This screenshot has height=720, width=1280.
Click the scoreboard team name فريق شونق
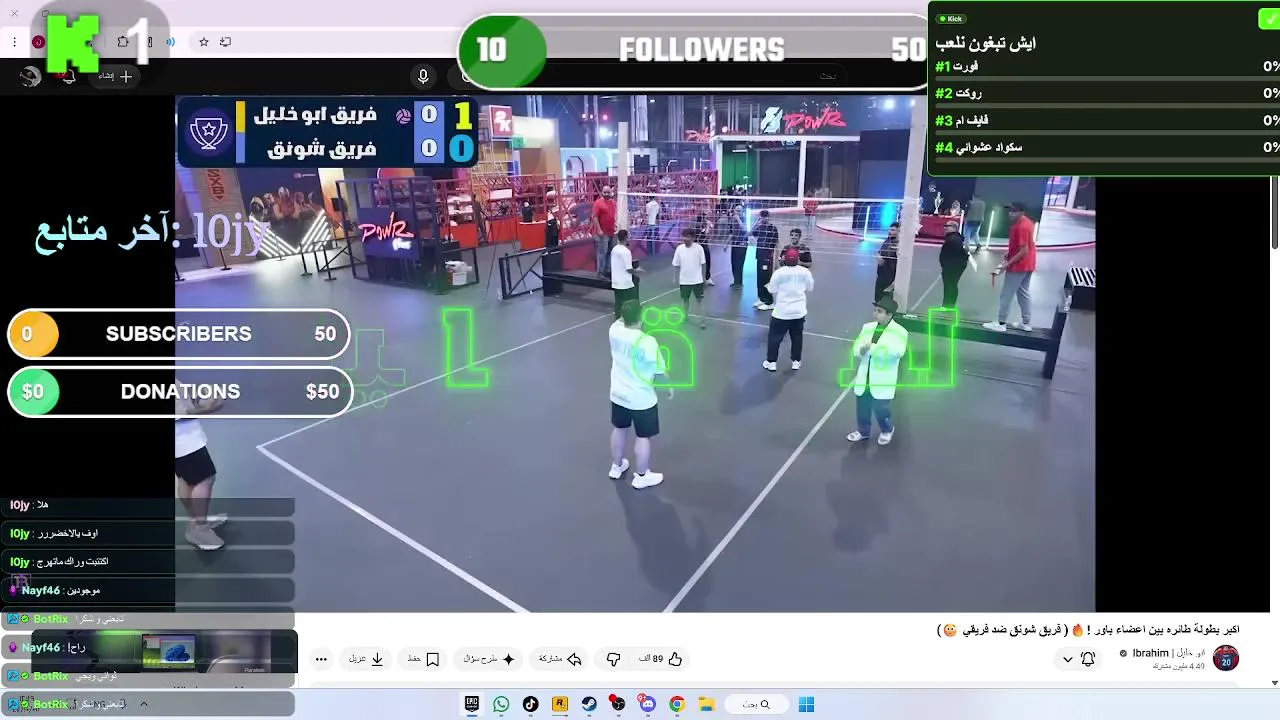pos(322,149)
